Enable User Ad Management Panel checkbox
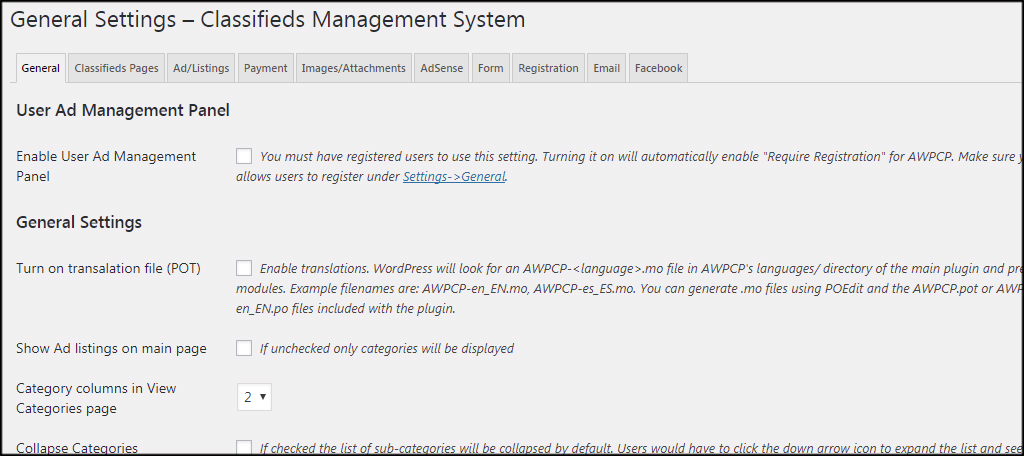This screenshot has height=456, width=1024. click(244, 155)
